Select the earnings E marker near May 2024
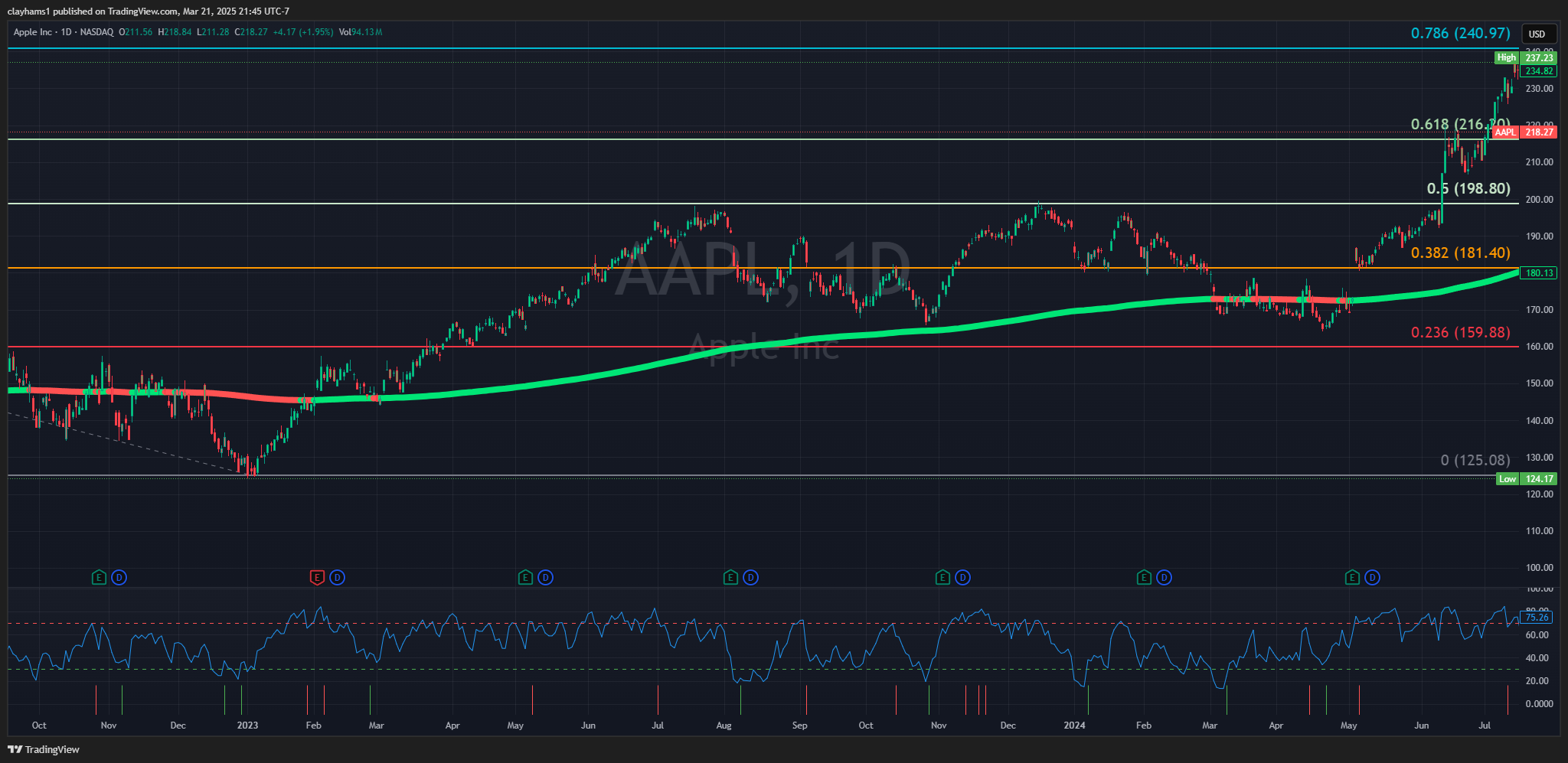The image size is (1568, 763). (x=1352, y=578)
